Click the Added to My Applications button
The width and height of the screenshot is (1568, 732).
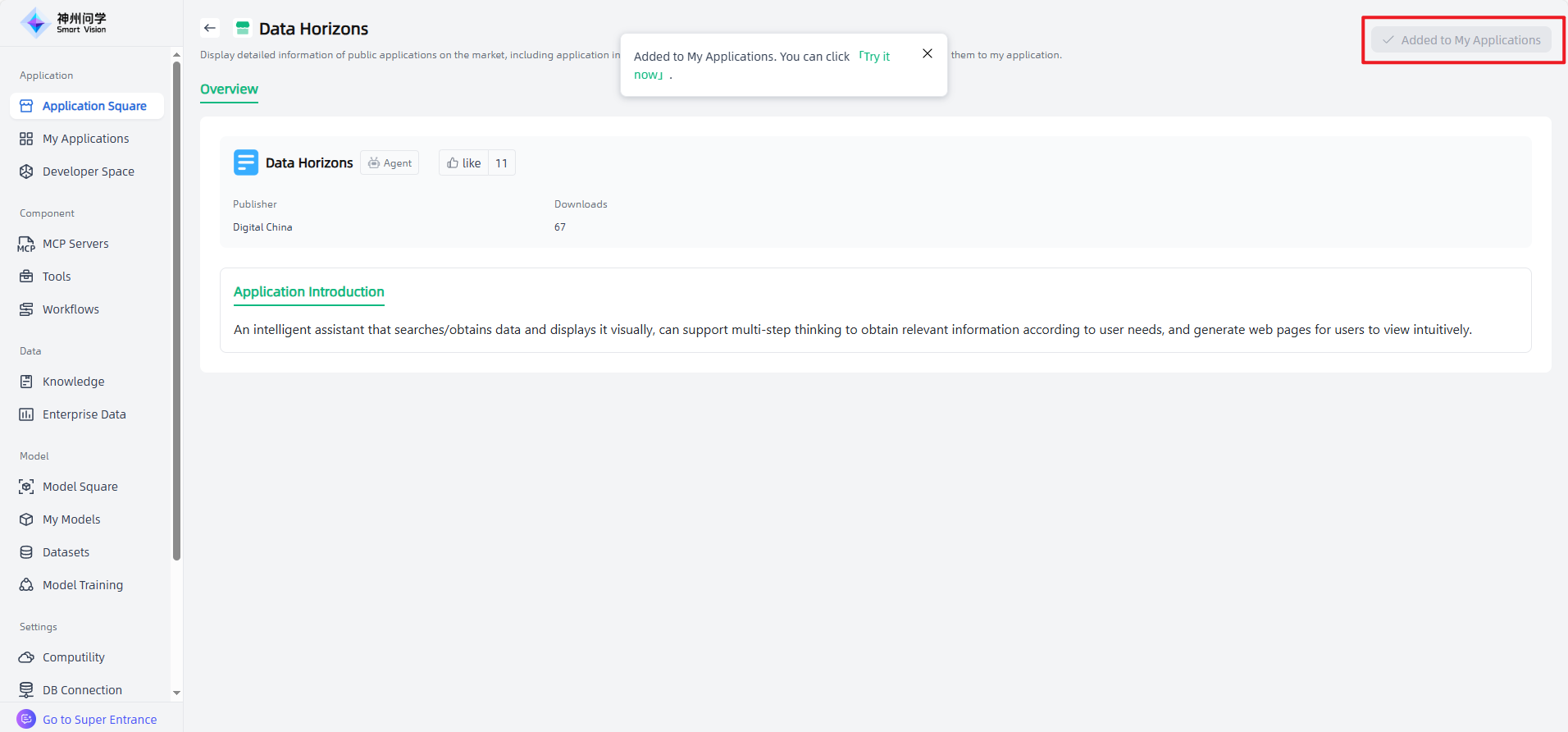[x=1461, y=40]
